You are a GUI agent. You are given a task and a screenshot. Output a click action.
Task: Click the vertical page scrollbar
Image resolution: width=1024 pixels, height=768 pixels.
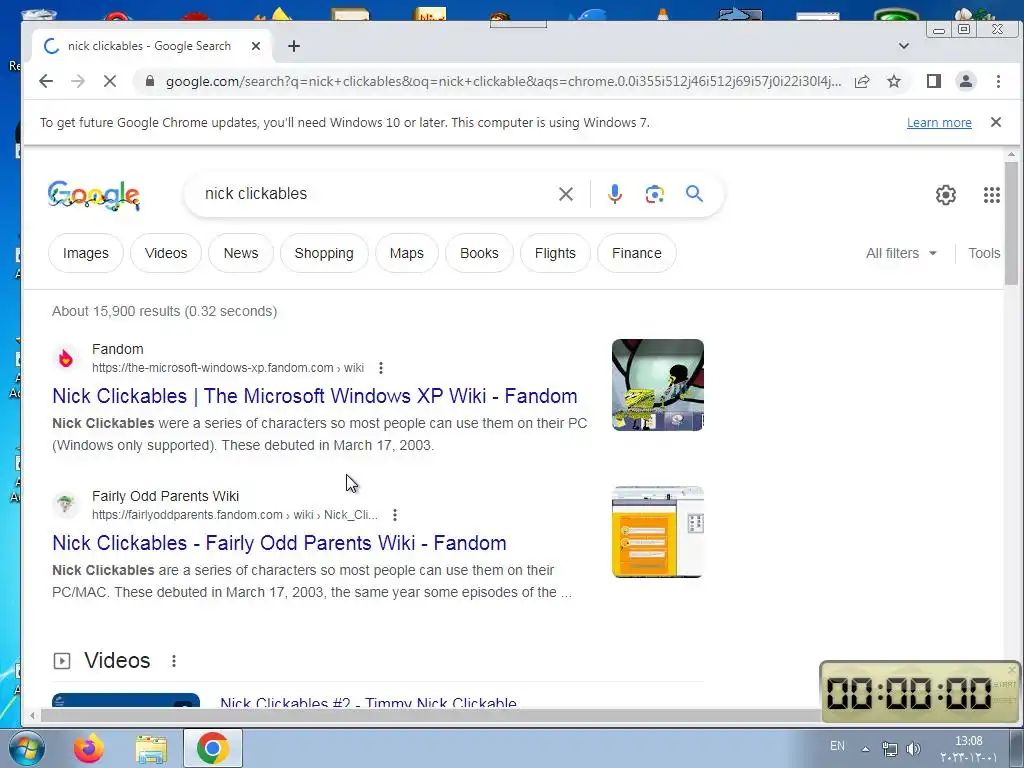click(1012, 223)
